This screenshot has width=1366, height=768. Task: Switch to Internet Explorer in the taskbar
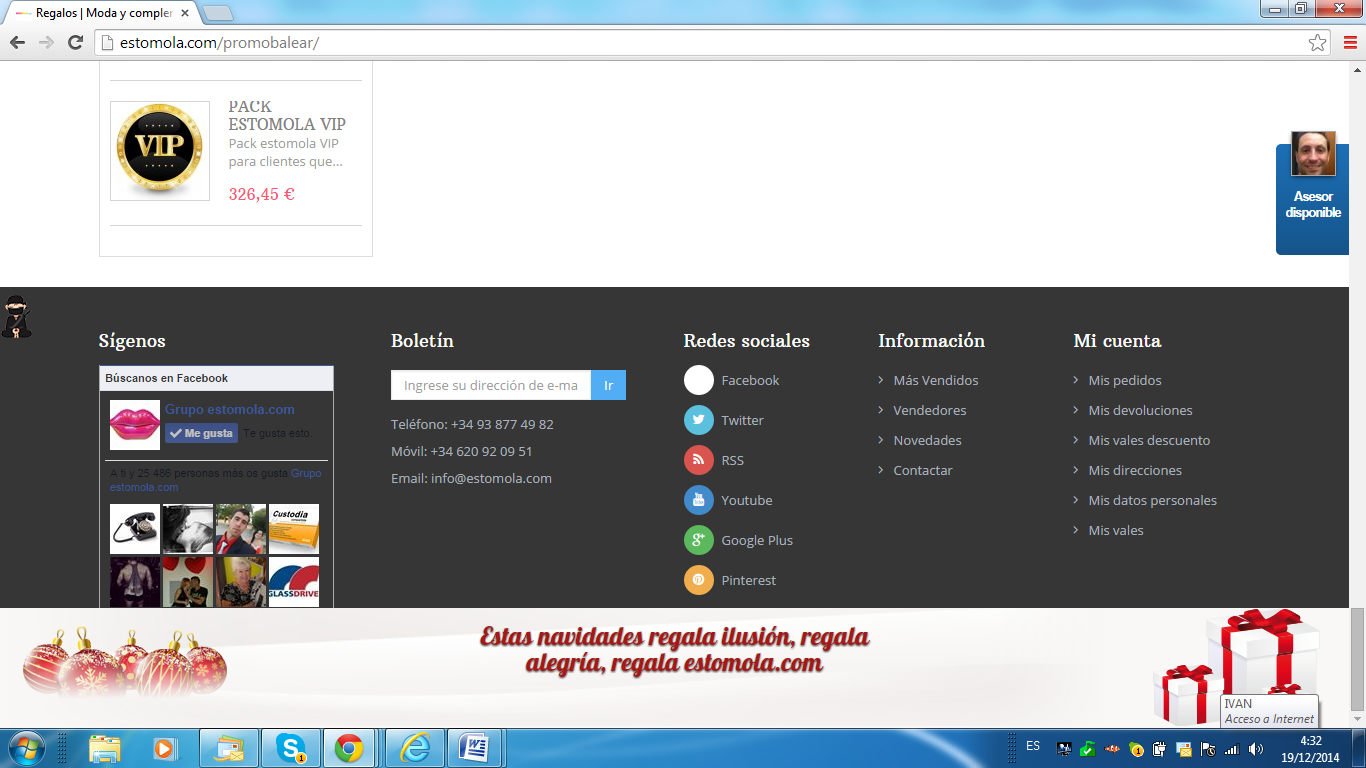tap(415, 748)
